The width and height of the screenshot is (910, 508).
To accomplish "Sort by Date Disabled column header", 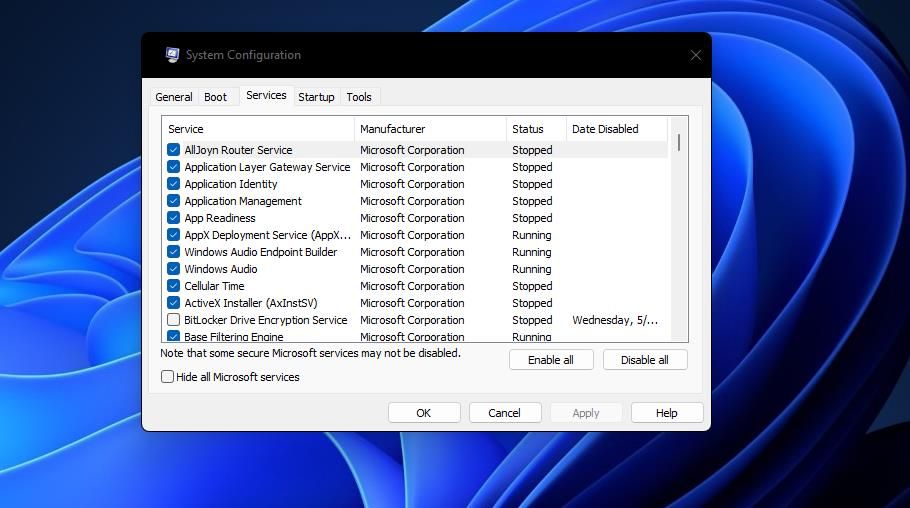I will pyautogui.click(x=617, y=129).
